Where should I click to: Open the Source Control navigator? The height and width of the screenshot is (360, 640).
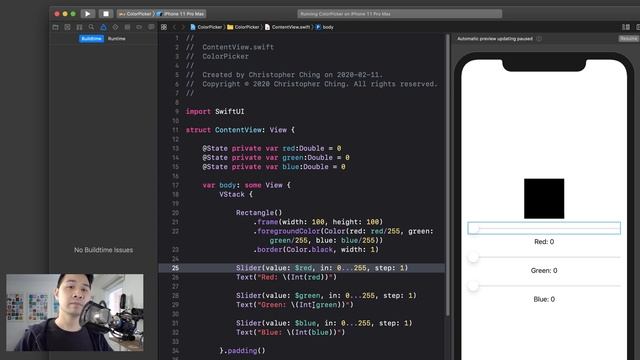[67, 27]
